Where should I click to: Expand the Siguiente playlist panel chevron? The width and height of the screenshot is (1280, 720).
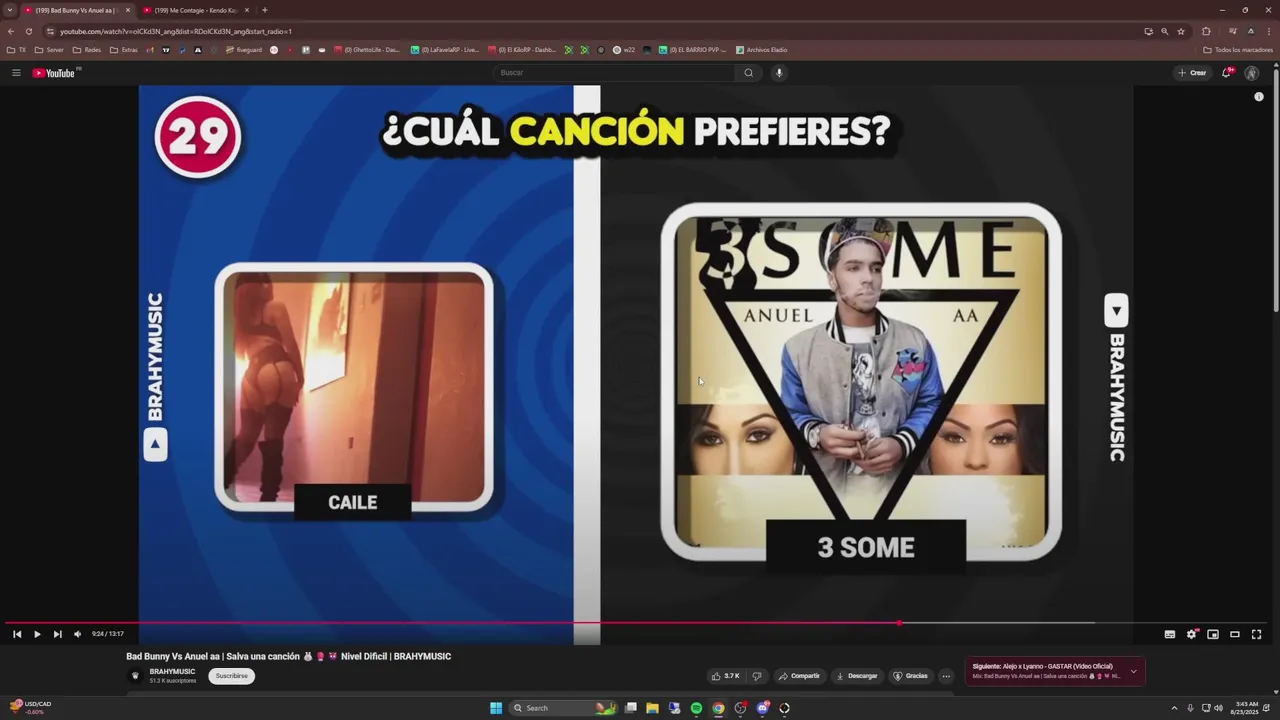tap(1133, 671)
